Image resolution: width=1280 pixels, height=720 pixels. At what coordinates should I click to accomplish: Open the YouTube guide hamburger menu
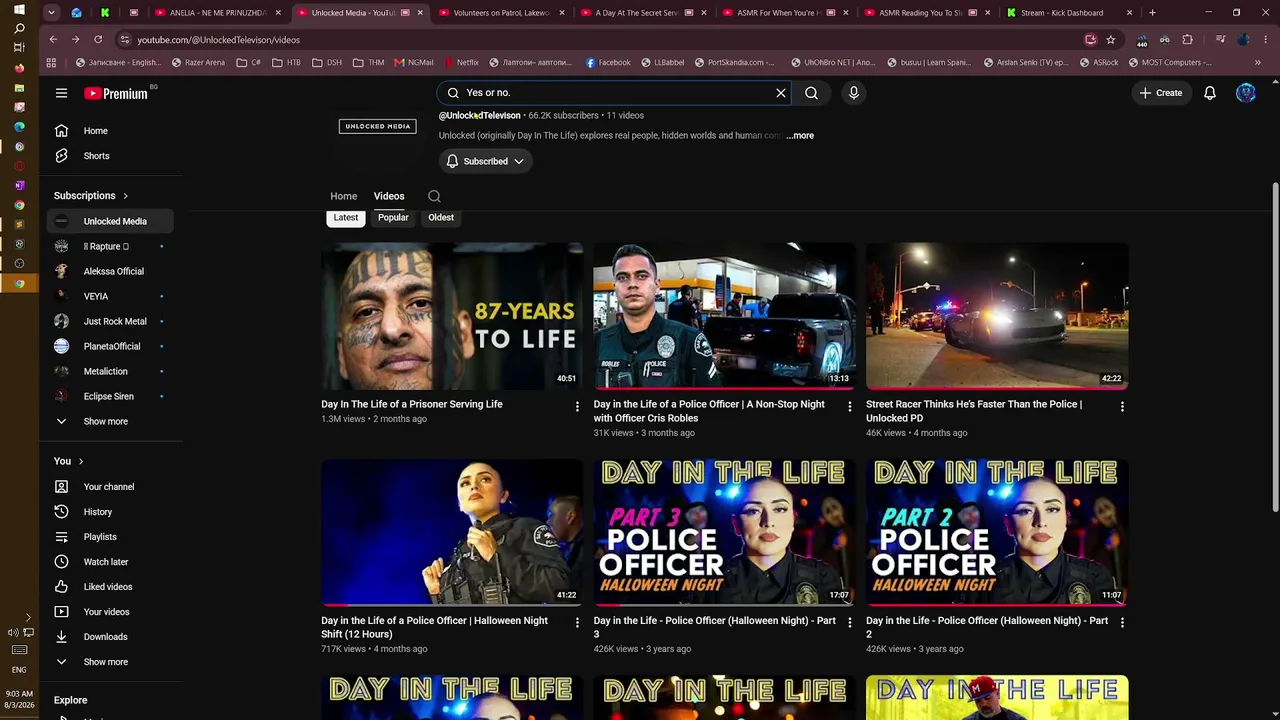point(61,93)
